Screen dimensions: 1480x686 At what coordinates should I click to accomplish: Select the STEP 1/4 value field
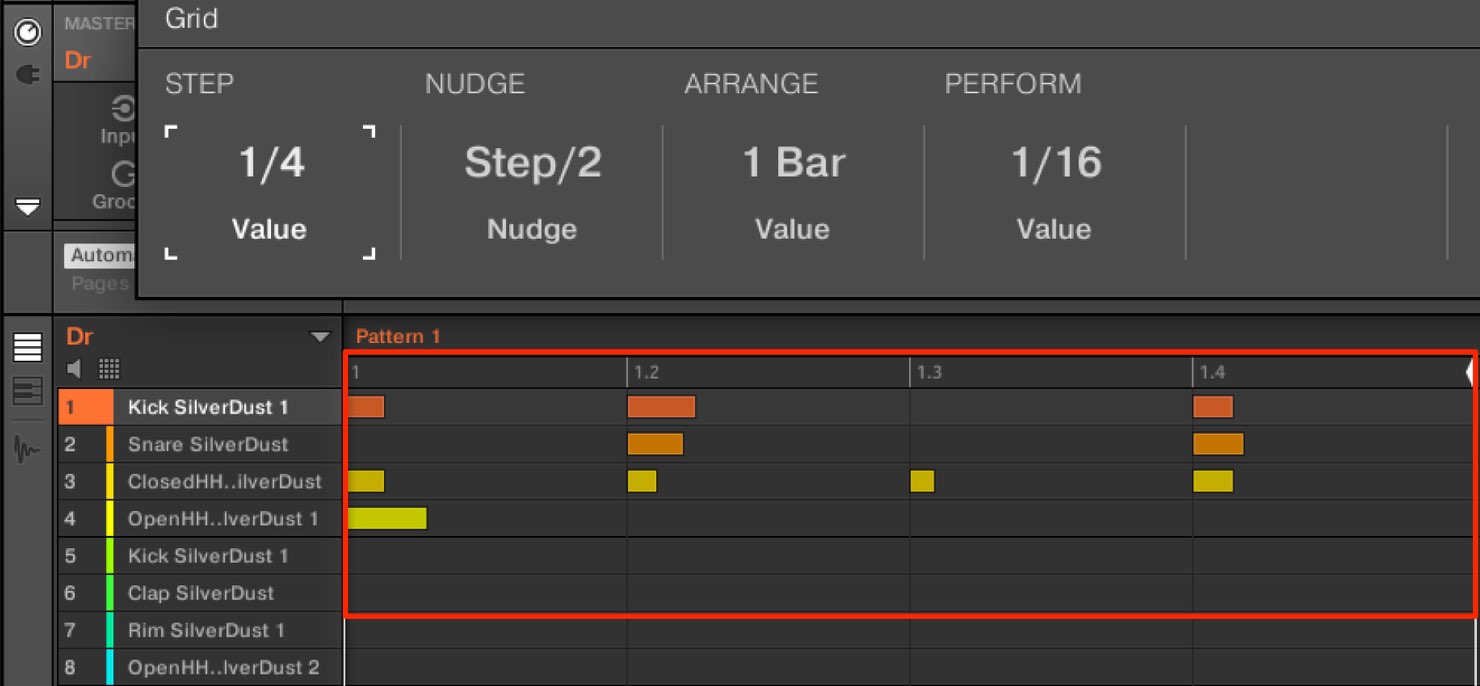[270, 192]
